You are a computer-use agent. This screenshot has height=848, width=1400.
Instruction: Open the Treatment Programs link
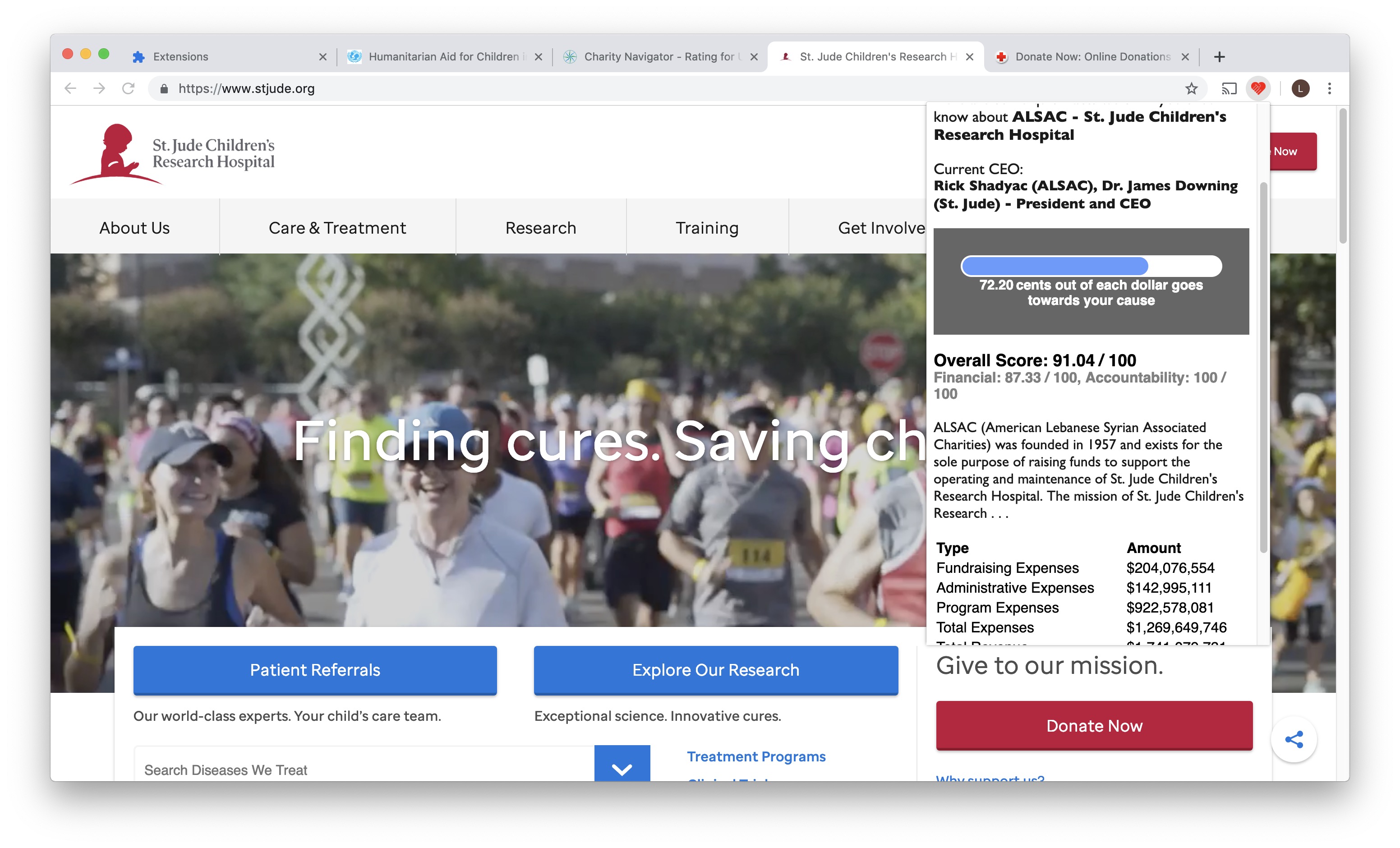coord(755,756)
